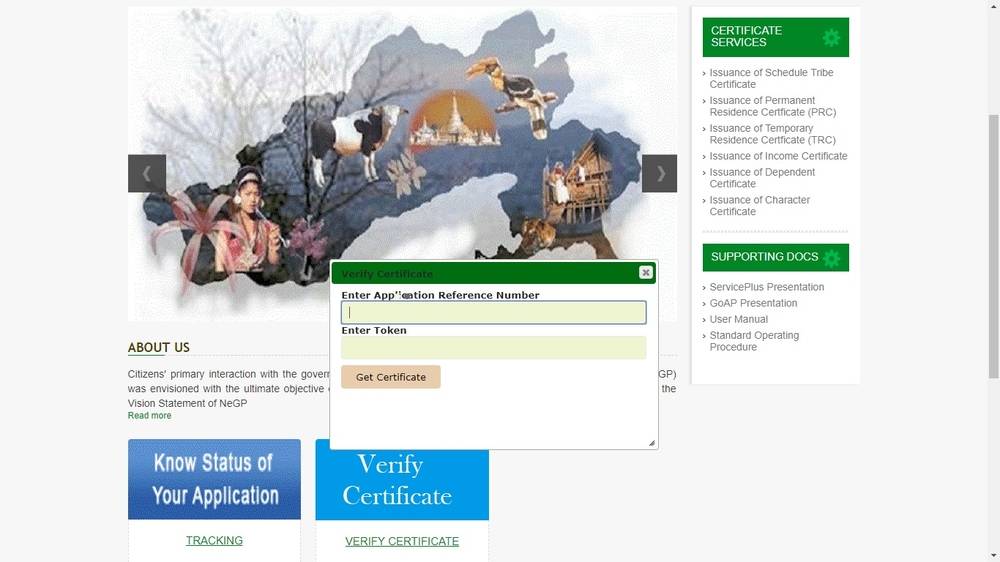Click the scrollbar down arrow
This screenshot has height=562, width=1000.
pyautogui.click(x=994, y=556)
